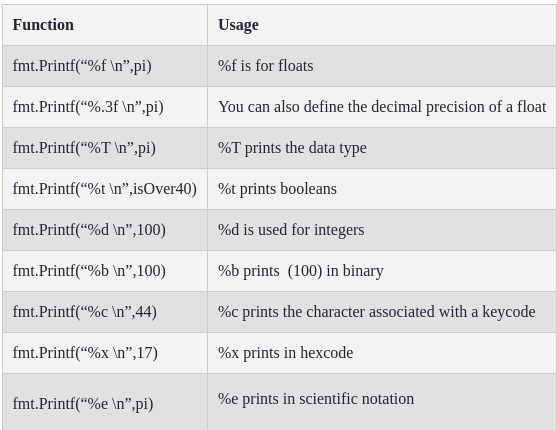557x430 pixels.
Task: Click the keycode character usage description
Action: 377,312
